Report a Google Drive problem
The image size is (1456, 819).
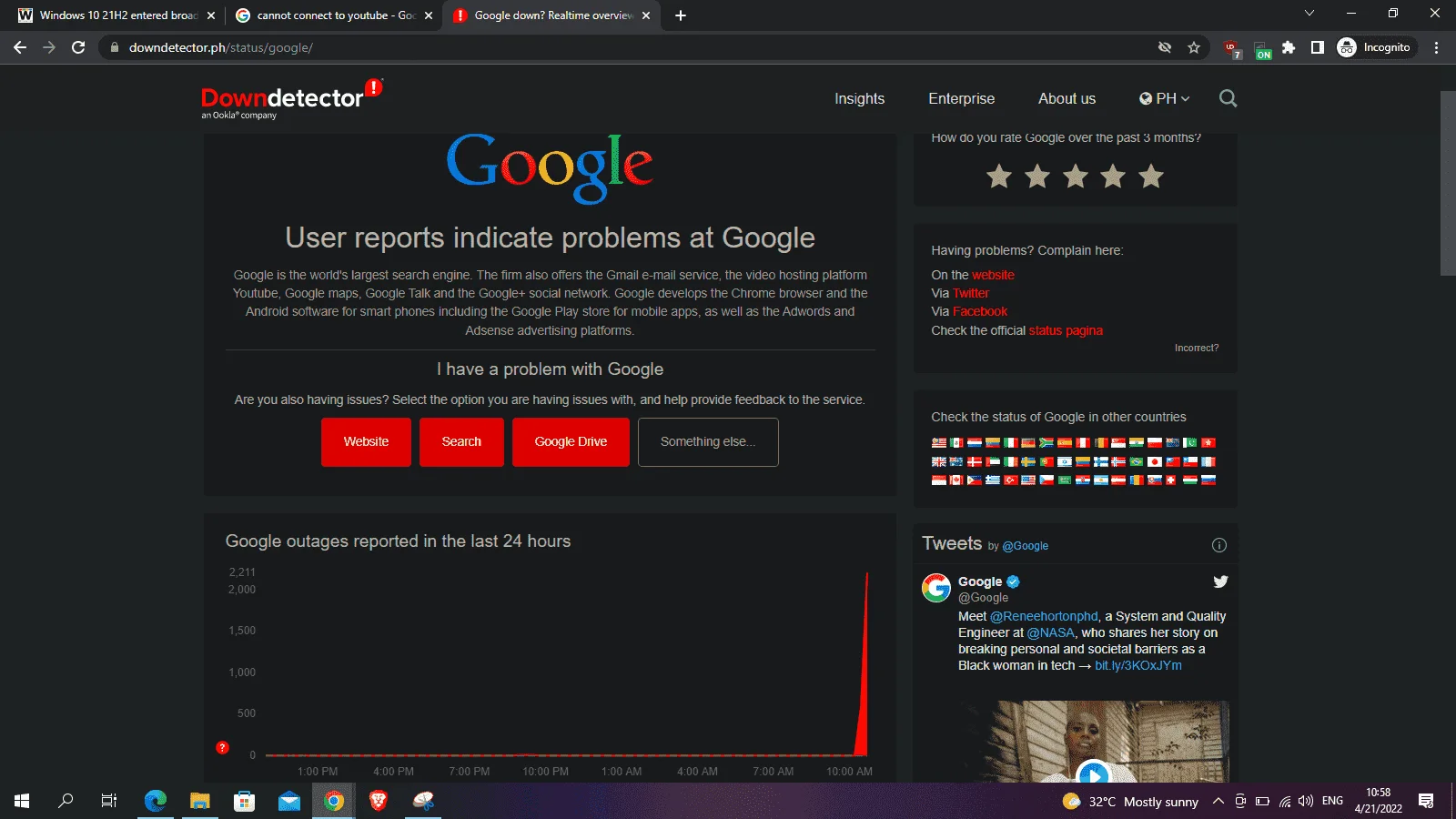pyautogui.click(x=571, y=442)
